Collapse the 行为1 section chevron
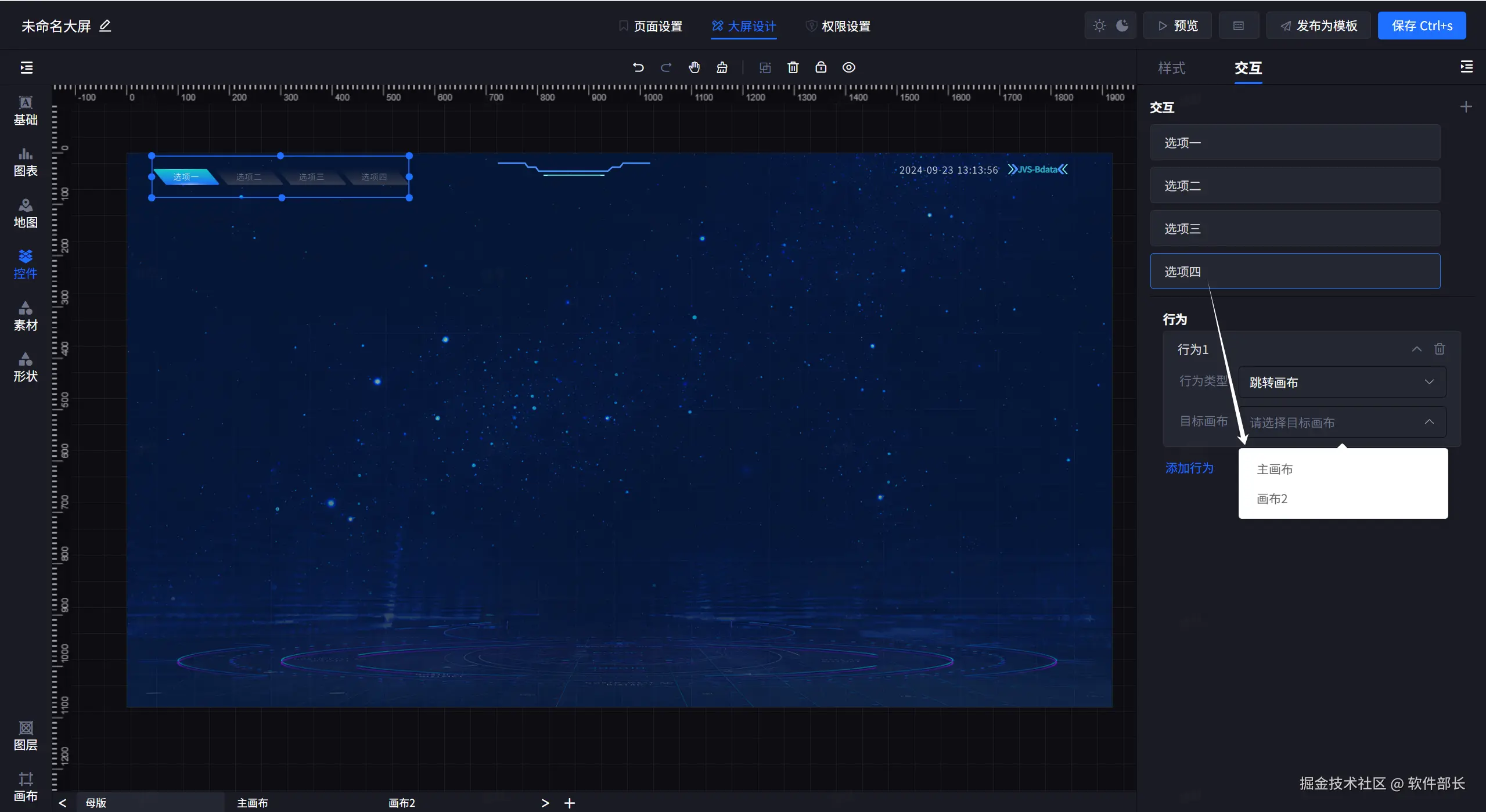Viewport: 1486px width, 812px height. (1416, 349)
